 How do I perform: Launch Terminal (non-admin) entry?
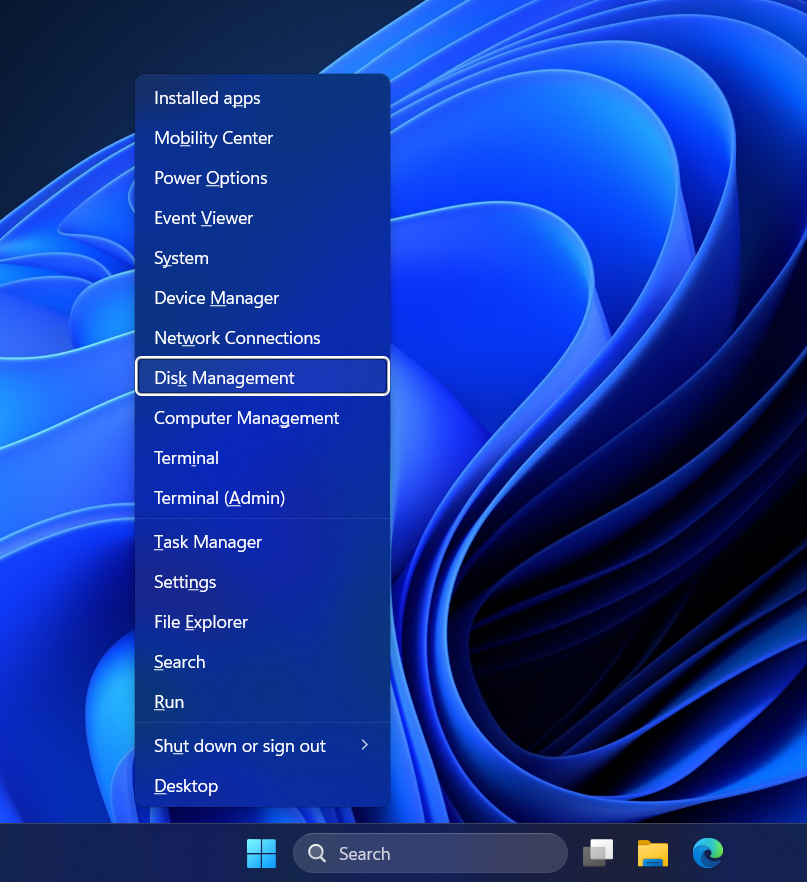(x=262, y=458)
